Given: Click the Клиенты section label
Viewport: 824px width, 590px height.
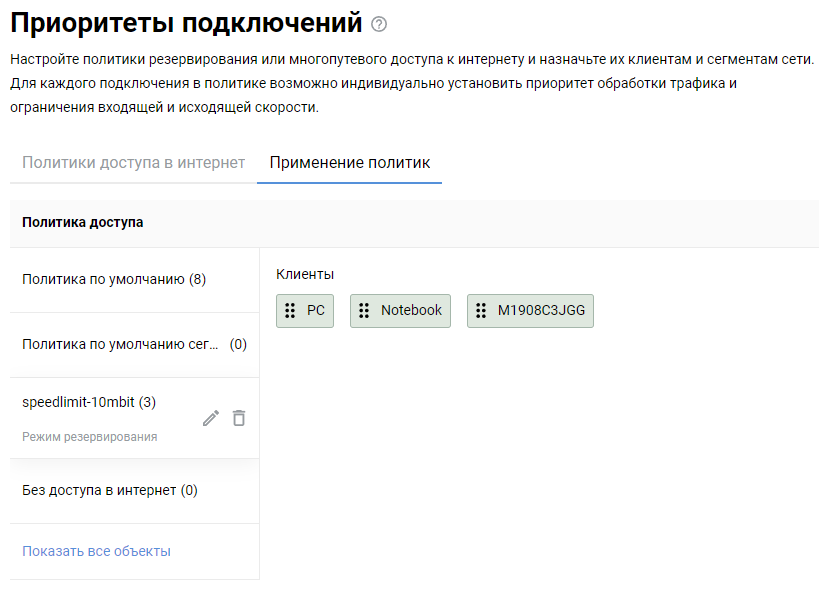Looking at the screenshot, I should coord(305,274).
